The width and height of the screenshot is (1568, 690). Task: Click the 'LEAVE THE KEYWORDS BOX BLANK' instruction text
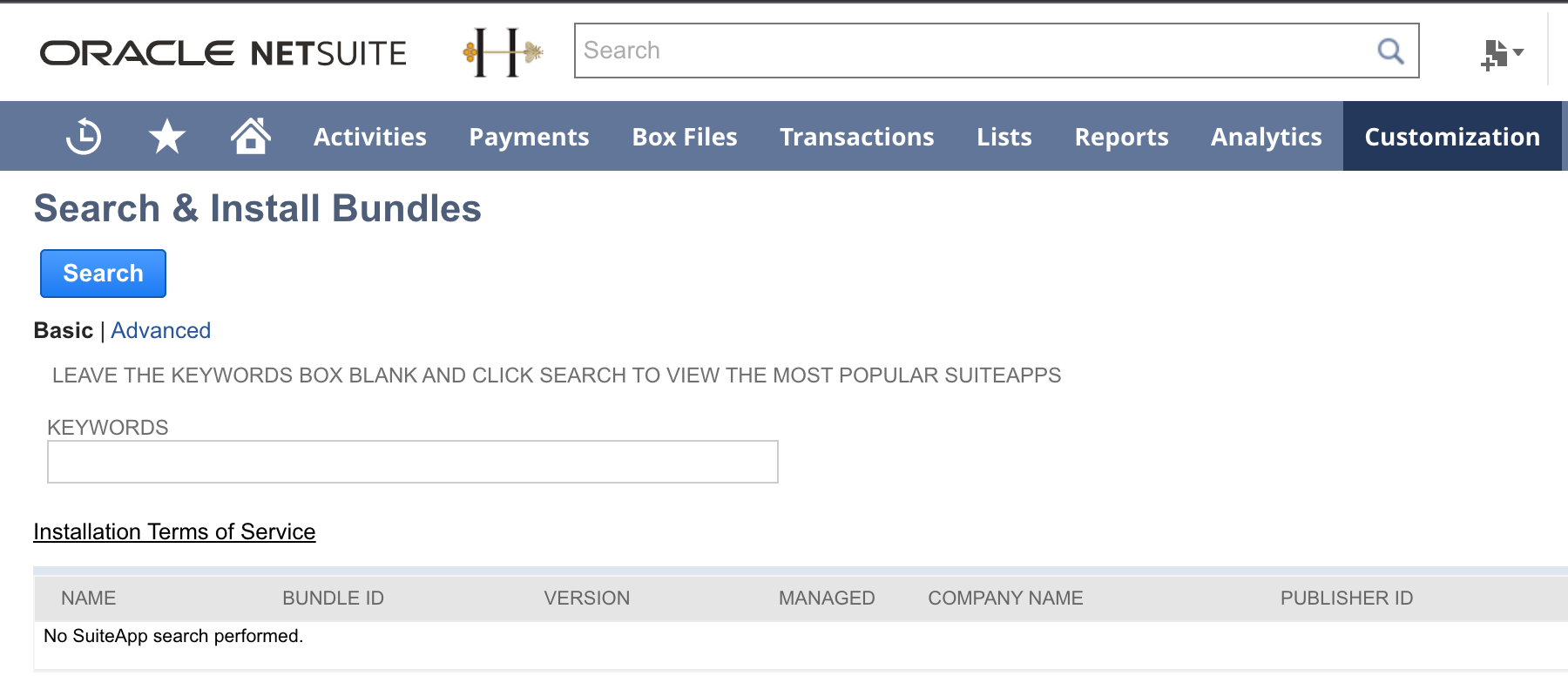(x=556, y=375)
